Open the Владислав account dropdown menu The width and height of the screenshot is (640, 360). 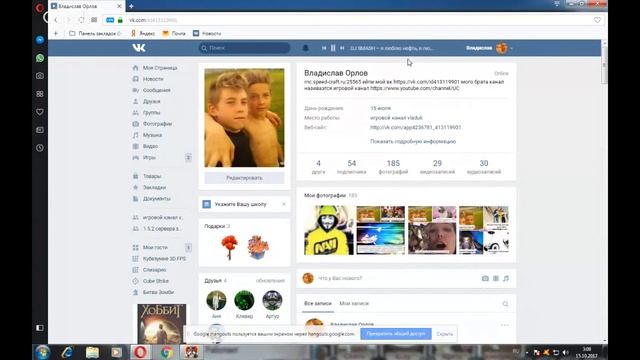tap(489, 48)
